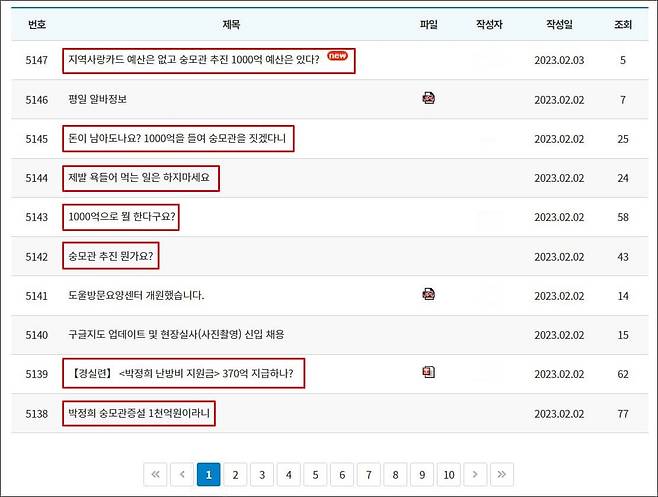Open post '1000억으로 뭘 한다구요?'
Screen dimensions: 658x497
tap(122, 216)
